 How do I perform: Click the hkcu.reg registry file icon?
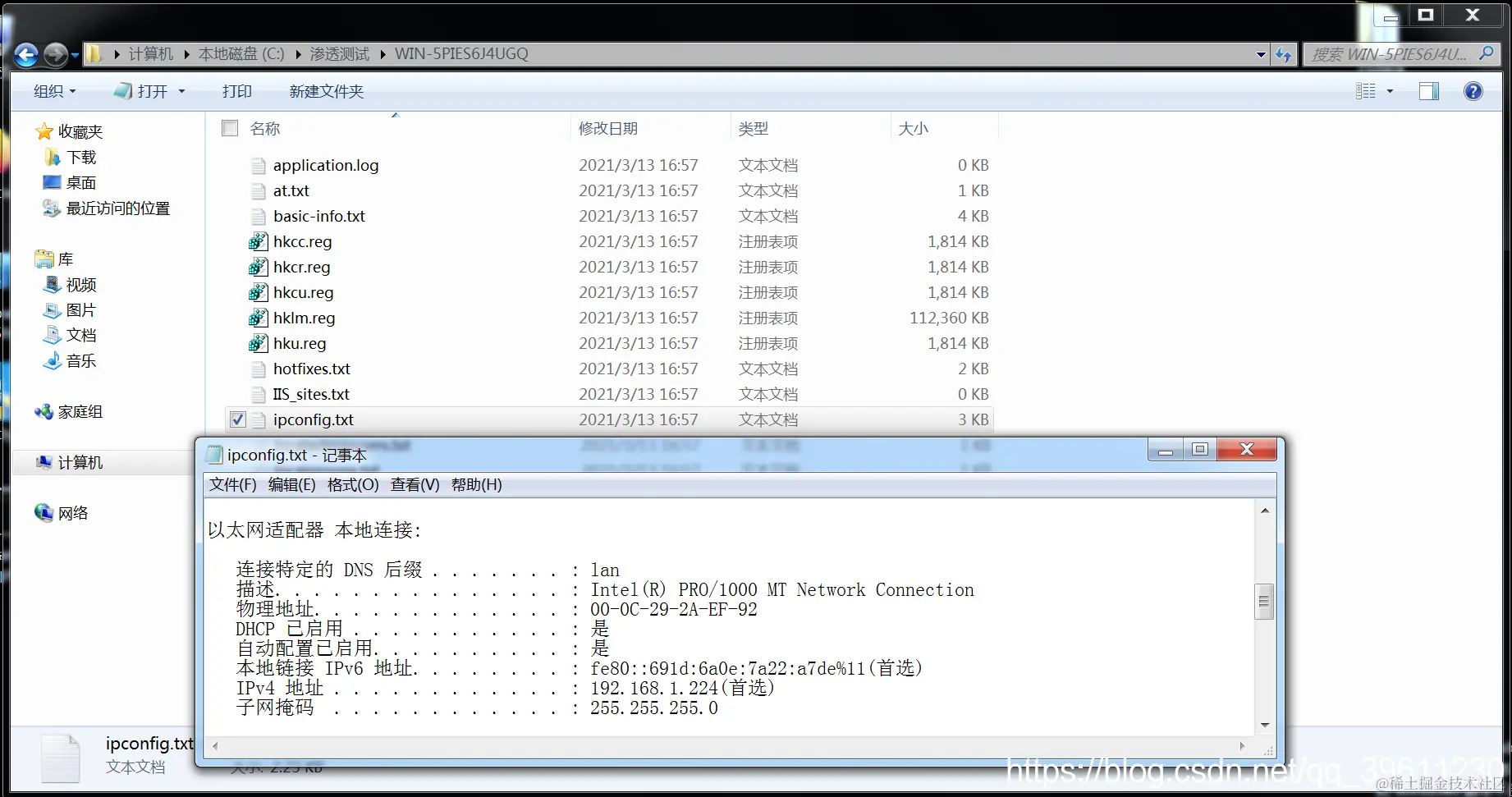258,292
